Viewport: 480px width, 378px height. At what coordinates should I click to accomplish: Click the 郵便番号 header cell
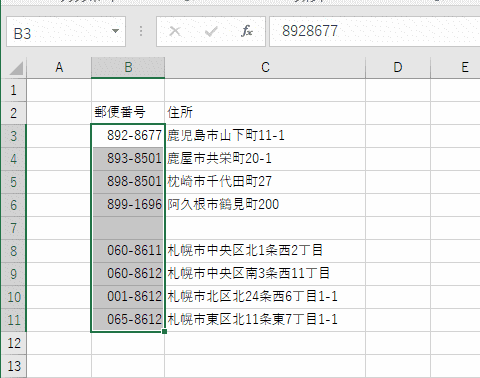[128, 113]
